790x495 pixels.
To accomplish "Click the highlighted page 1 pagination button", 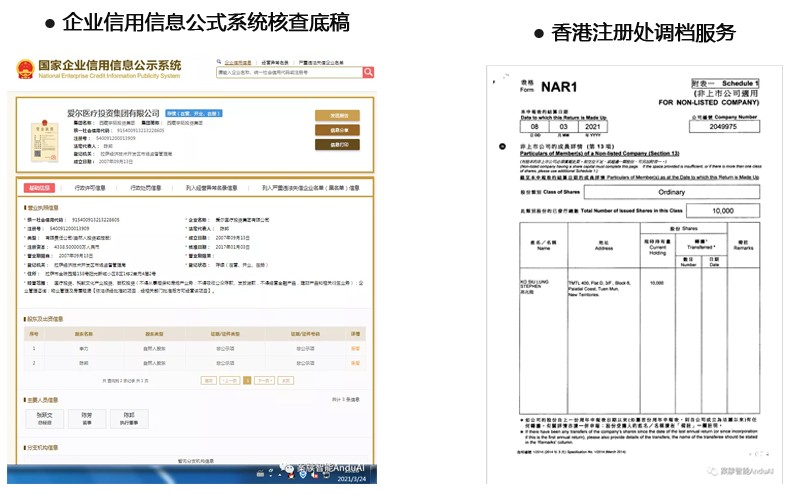I will 248,380.
